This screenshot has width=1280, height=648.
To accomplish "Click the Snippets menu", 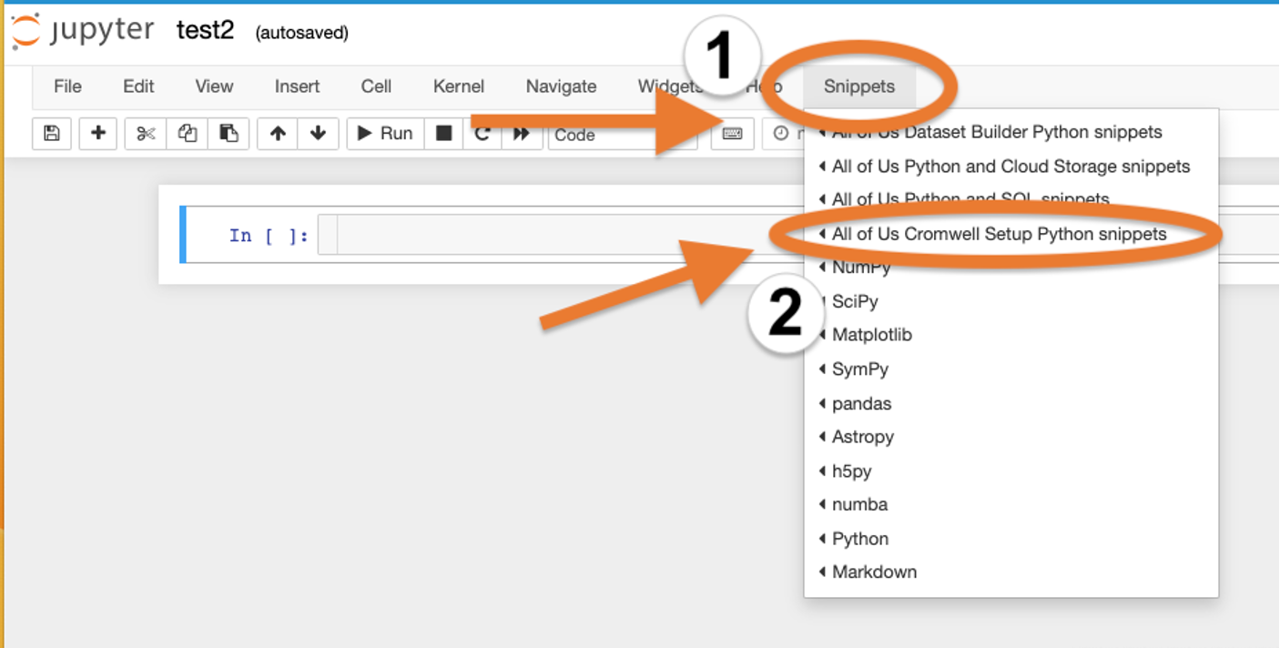I will click(859, 86).
